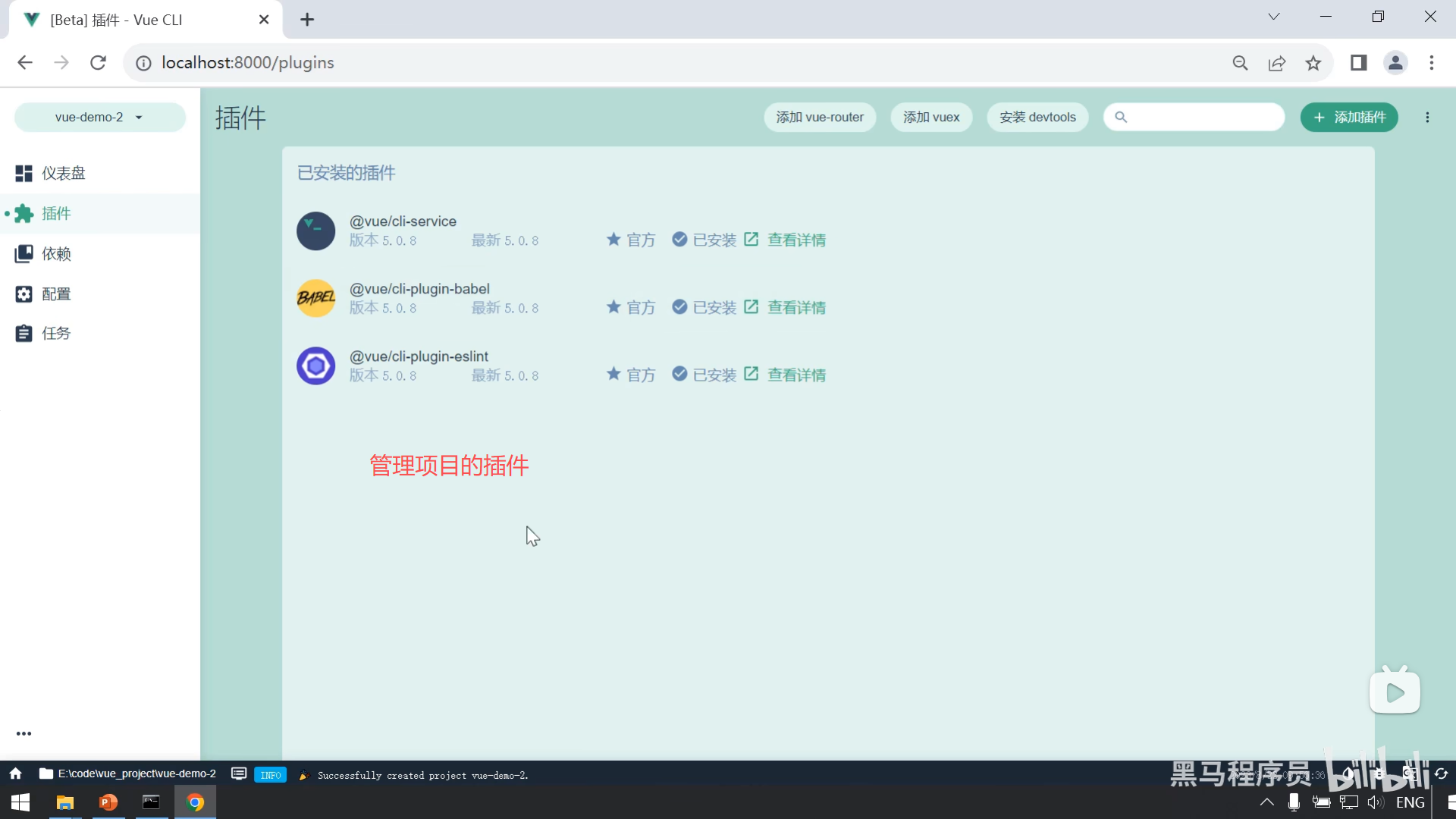
Task: Click the @vue/cli-plugin-eslint logo icon
Action: tap(315, 366)
